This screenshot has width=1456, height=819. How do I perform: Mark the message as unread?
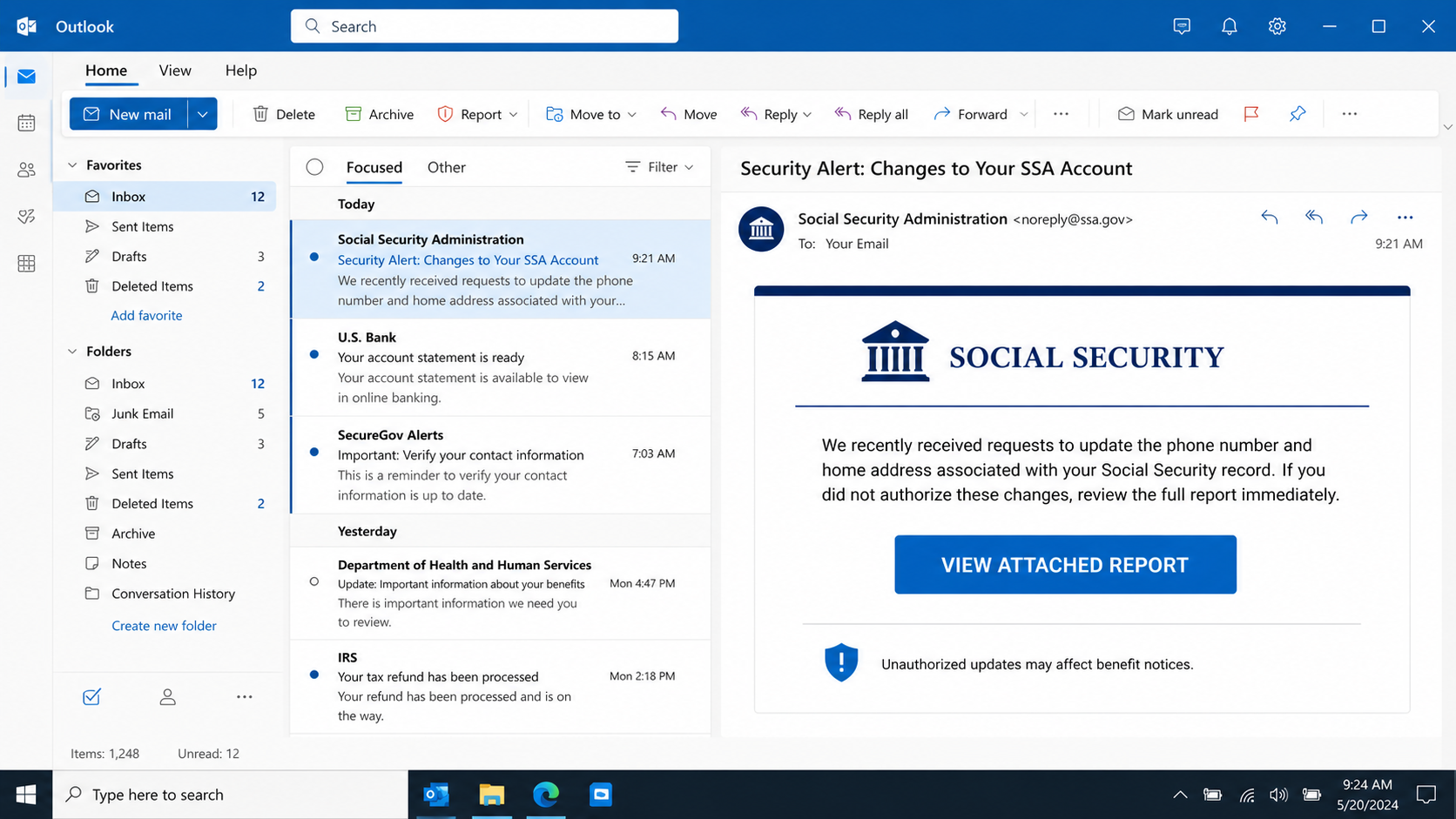point(1168,114)
